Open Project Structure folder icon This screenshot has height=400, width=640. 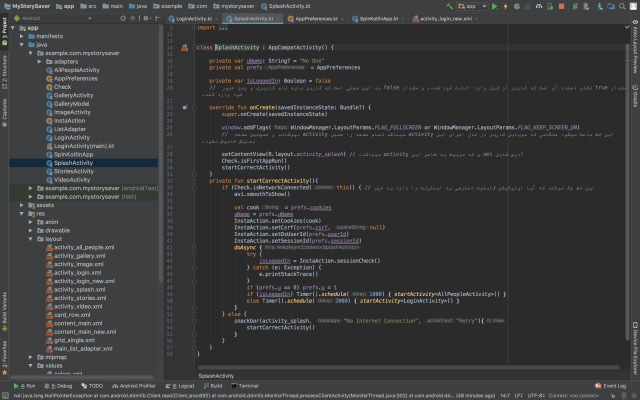[x=611, y=6]
